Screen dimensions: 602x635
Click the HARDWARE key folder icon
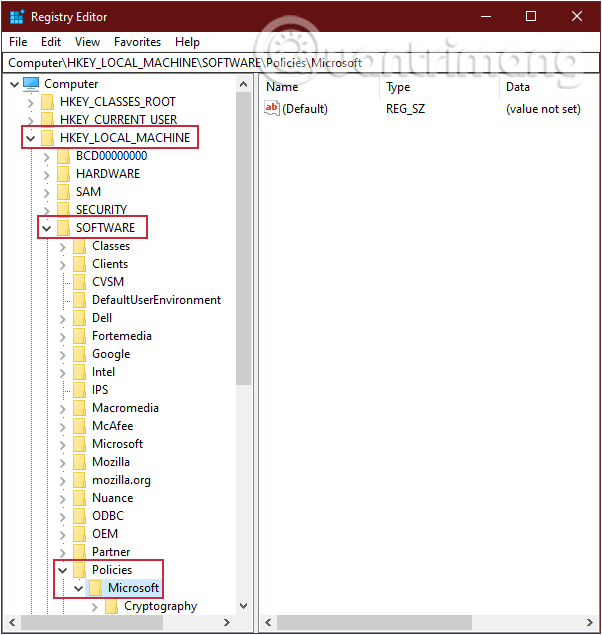point(64,174)
